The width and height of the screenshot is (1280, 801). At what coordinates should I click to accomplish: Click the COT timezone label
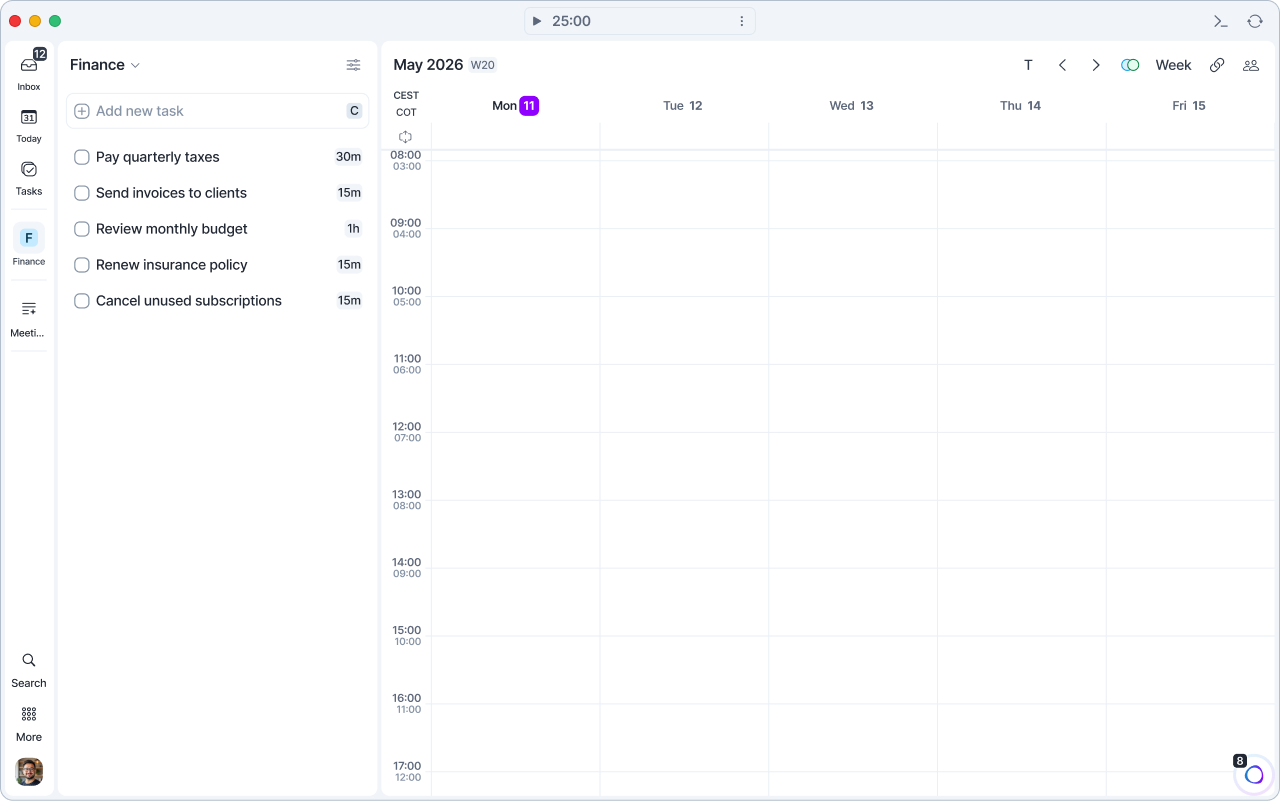(406, 113)
